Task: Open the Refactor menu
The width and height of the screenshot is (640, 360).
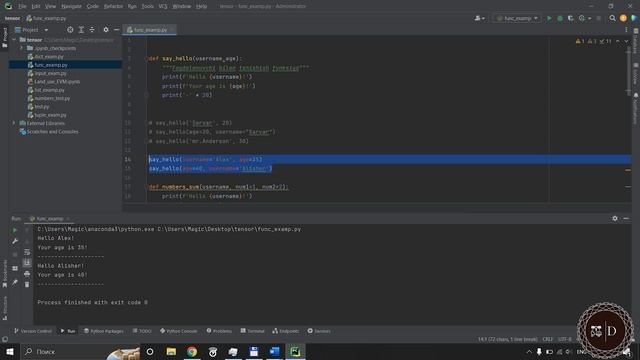Action: point(113,6)
